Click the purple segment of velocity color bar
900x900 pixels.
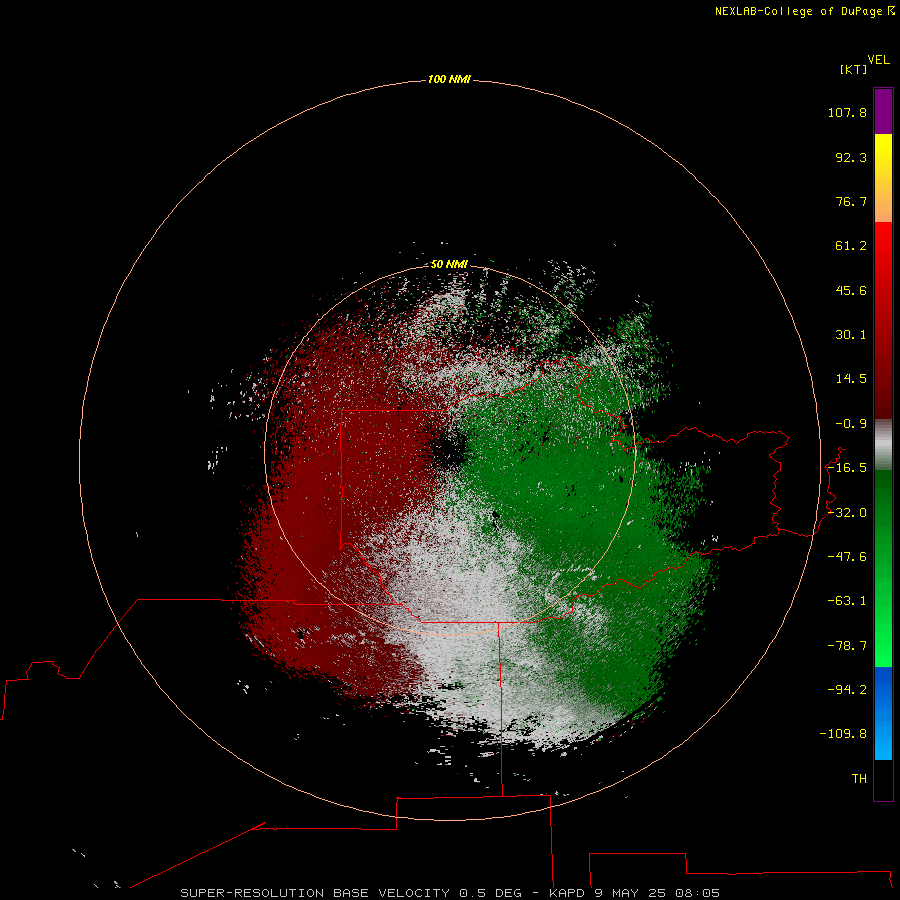point(883,111)
